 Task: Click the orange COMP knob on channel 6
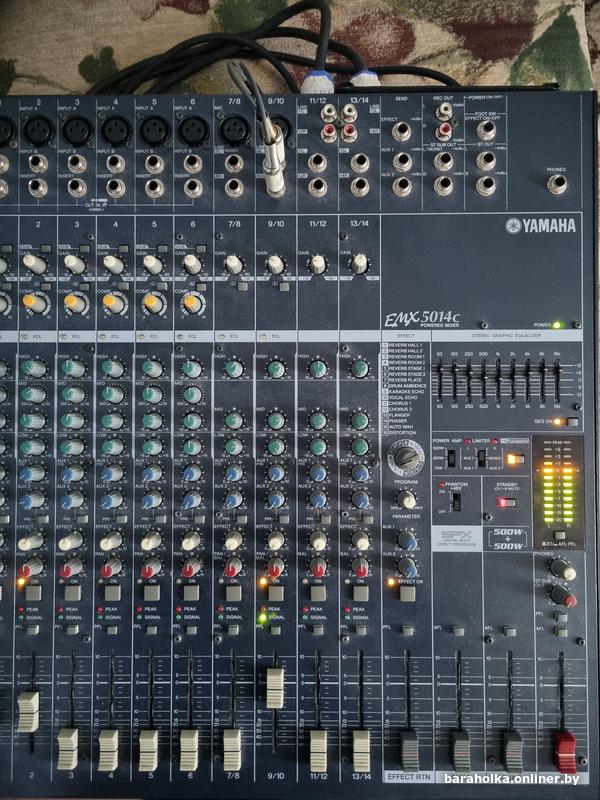click(192, 304)
